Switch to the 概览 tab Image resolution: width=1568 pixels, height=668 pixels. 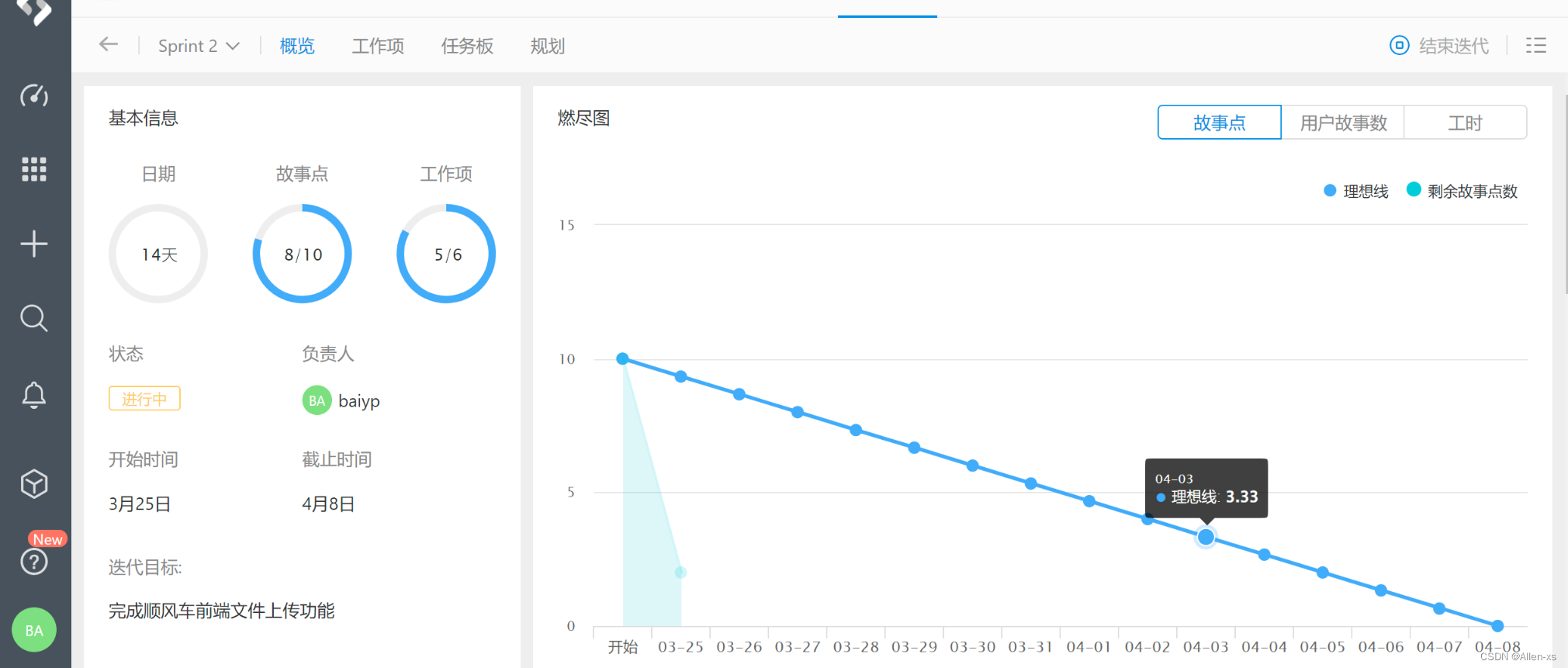click(x=297, y=46)
